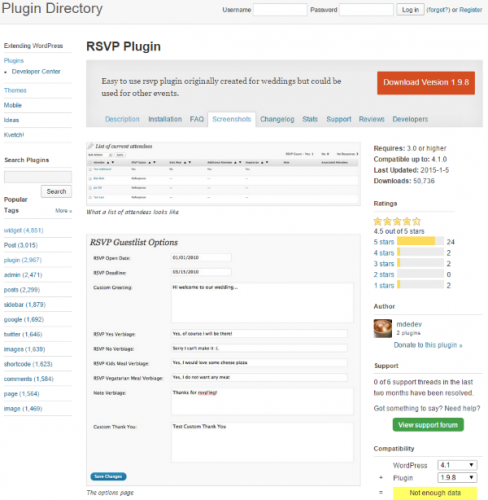The height and width of the screenshot is (500, 488).
Task: Focus the Password input field
Action: click(366, 10)
